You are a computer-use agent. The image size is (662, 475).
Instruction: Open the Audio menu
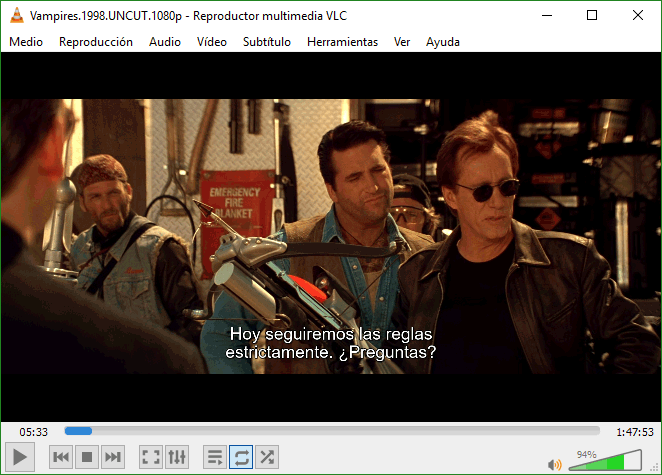(165, 42)
